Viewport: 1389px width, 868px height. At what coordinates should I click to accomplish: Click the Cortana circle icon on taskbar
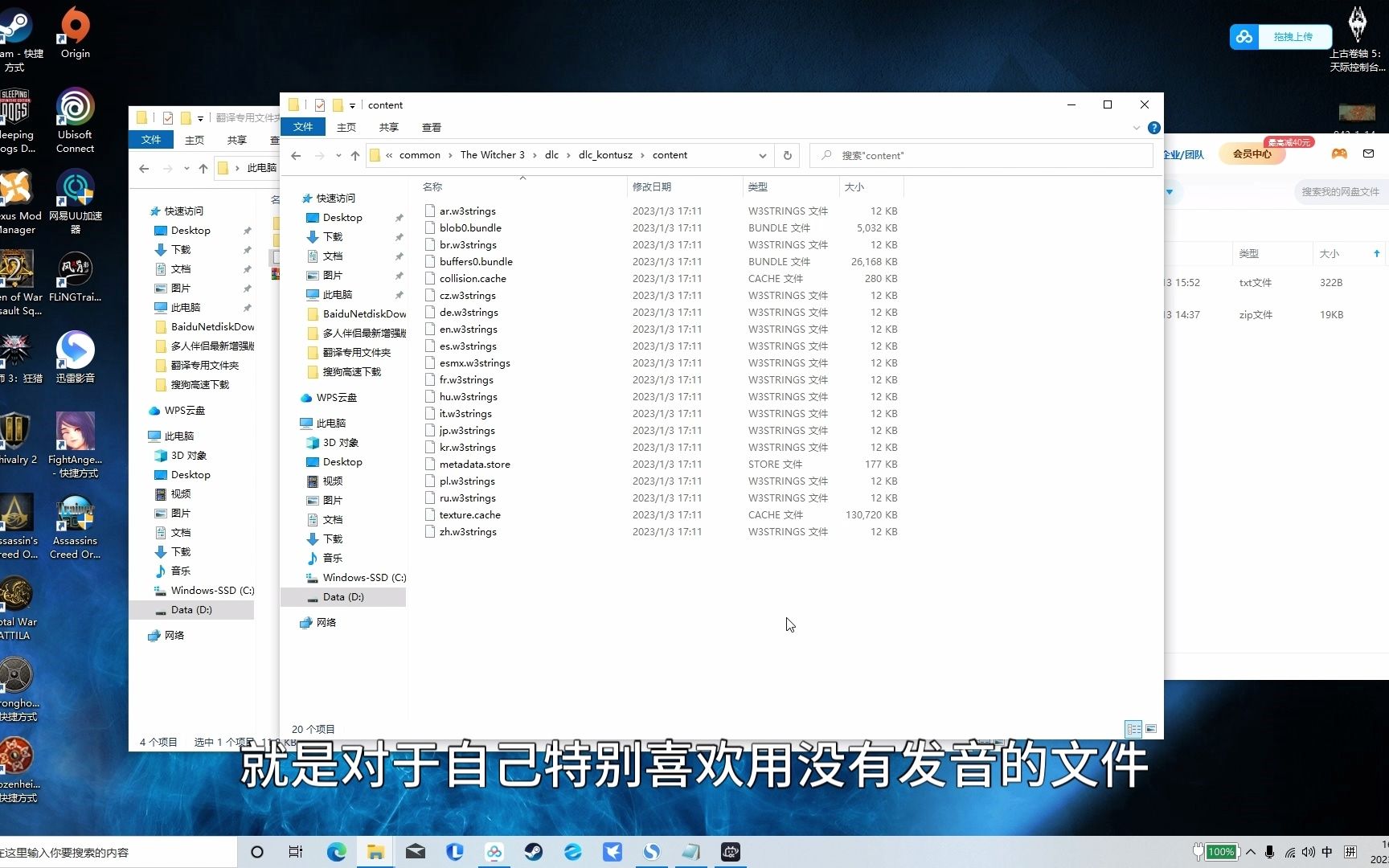pyautogui.click(x=257, y=852)
